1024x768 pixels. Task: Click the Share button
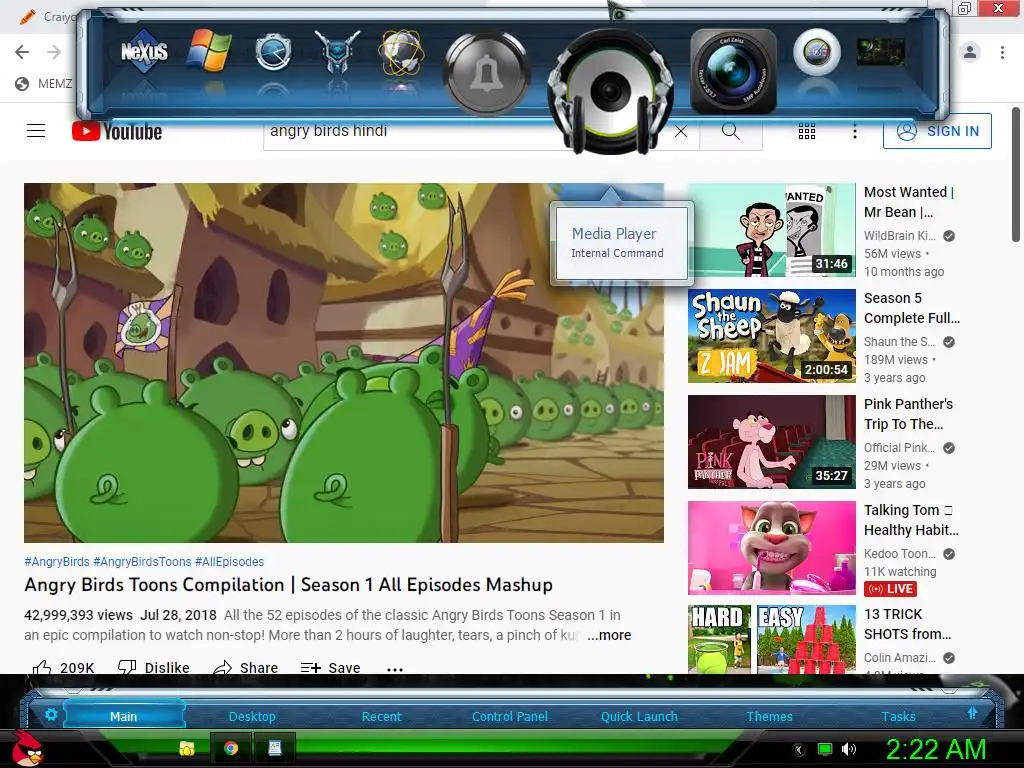coord(246,667)
